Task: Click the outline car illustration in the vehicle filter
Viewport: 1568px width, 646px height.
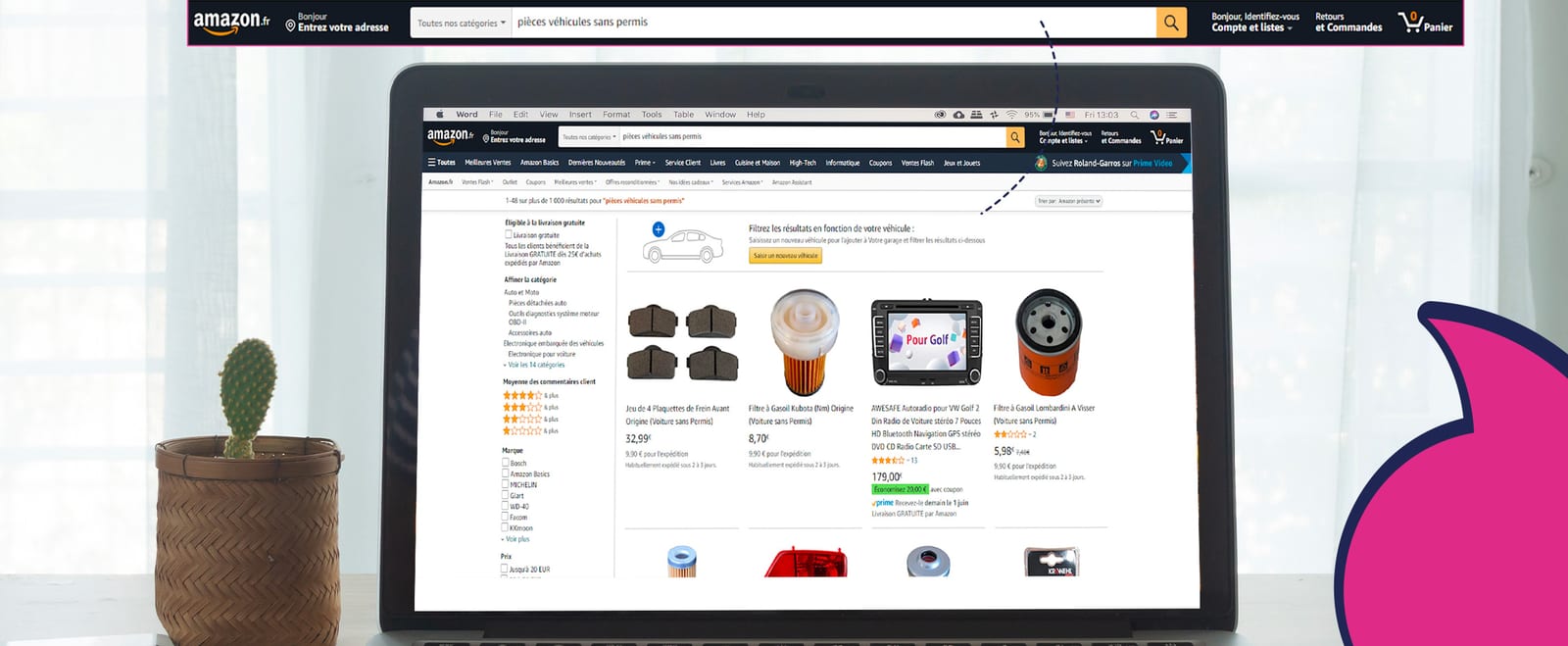Action: click(x=683, y=245)
